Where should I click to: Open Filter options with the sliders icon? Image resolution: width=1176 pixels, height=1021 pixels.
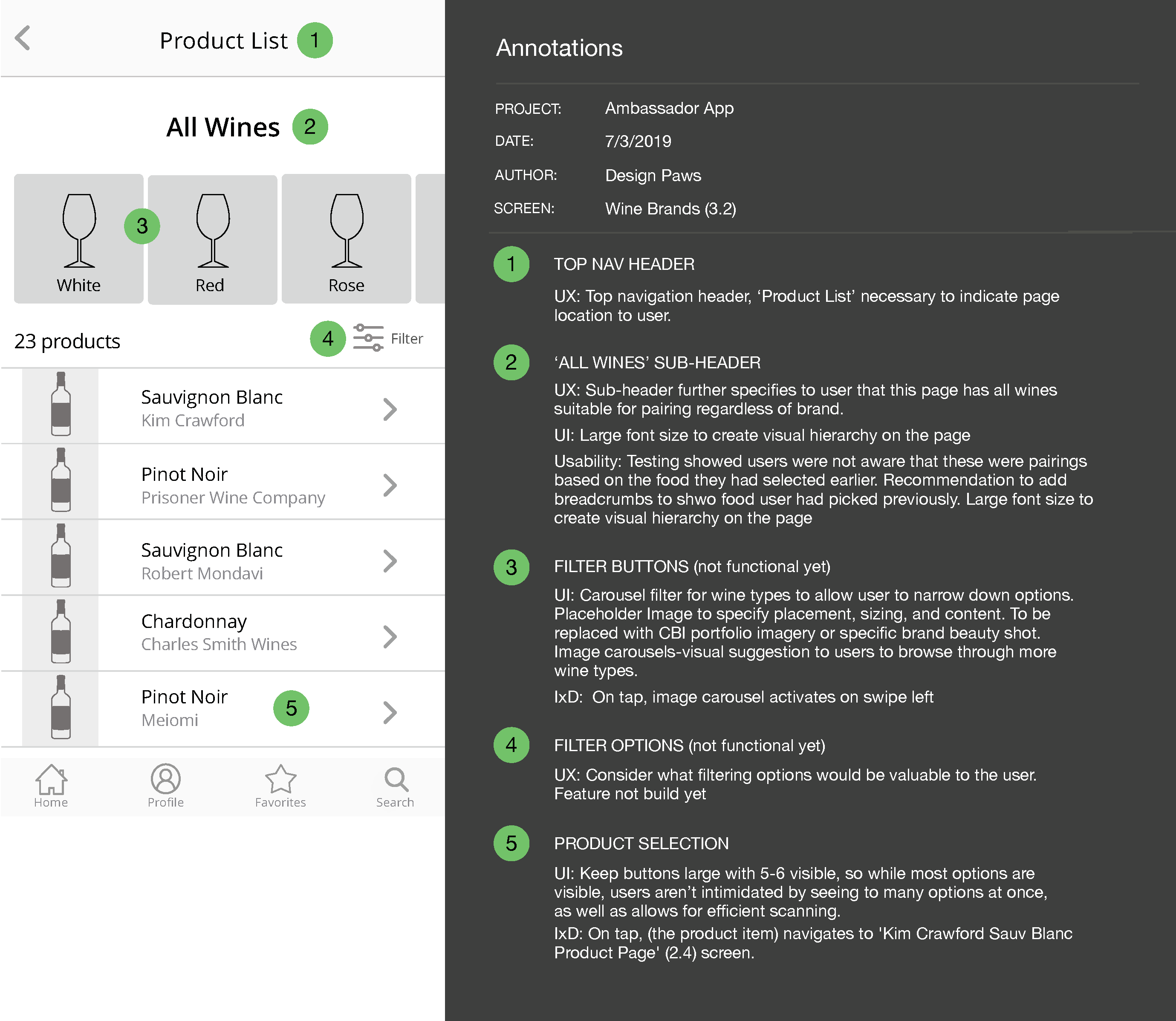click(368, 338)
